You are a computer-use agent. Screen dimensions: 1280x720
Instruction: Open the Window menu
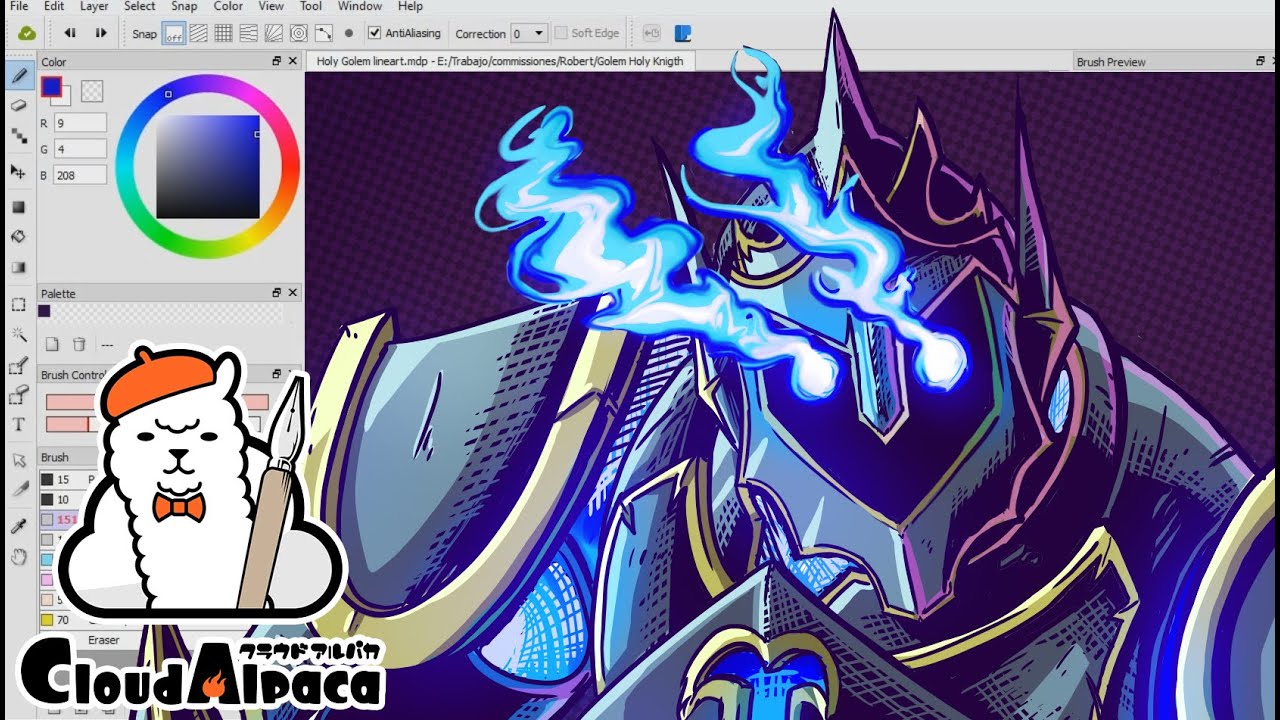360,6
